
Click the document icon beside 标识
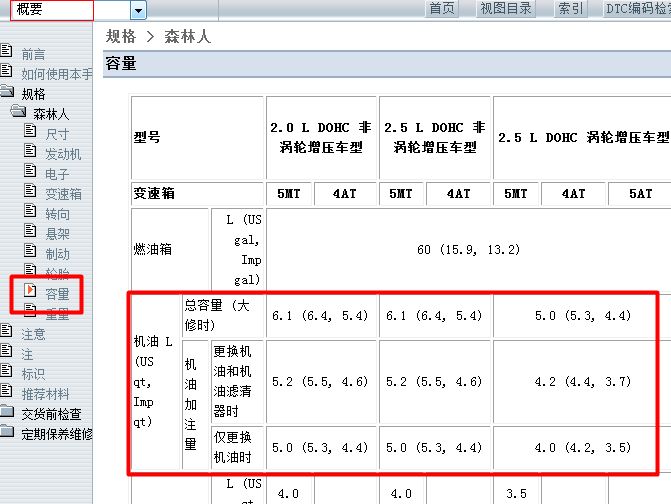pos(6,371)
